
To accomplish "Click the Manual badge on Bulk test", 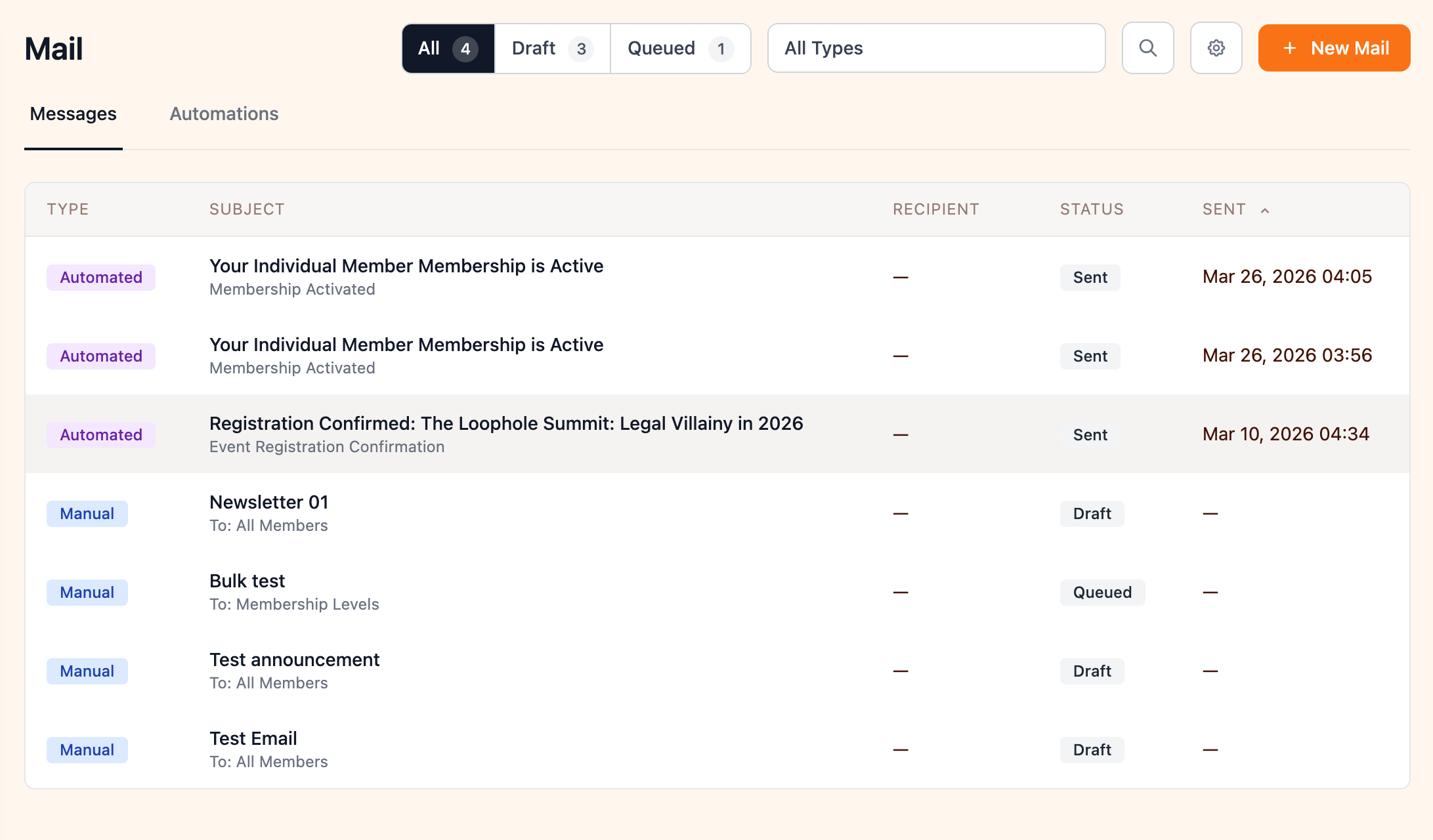I will point(87,592).
